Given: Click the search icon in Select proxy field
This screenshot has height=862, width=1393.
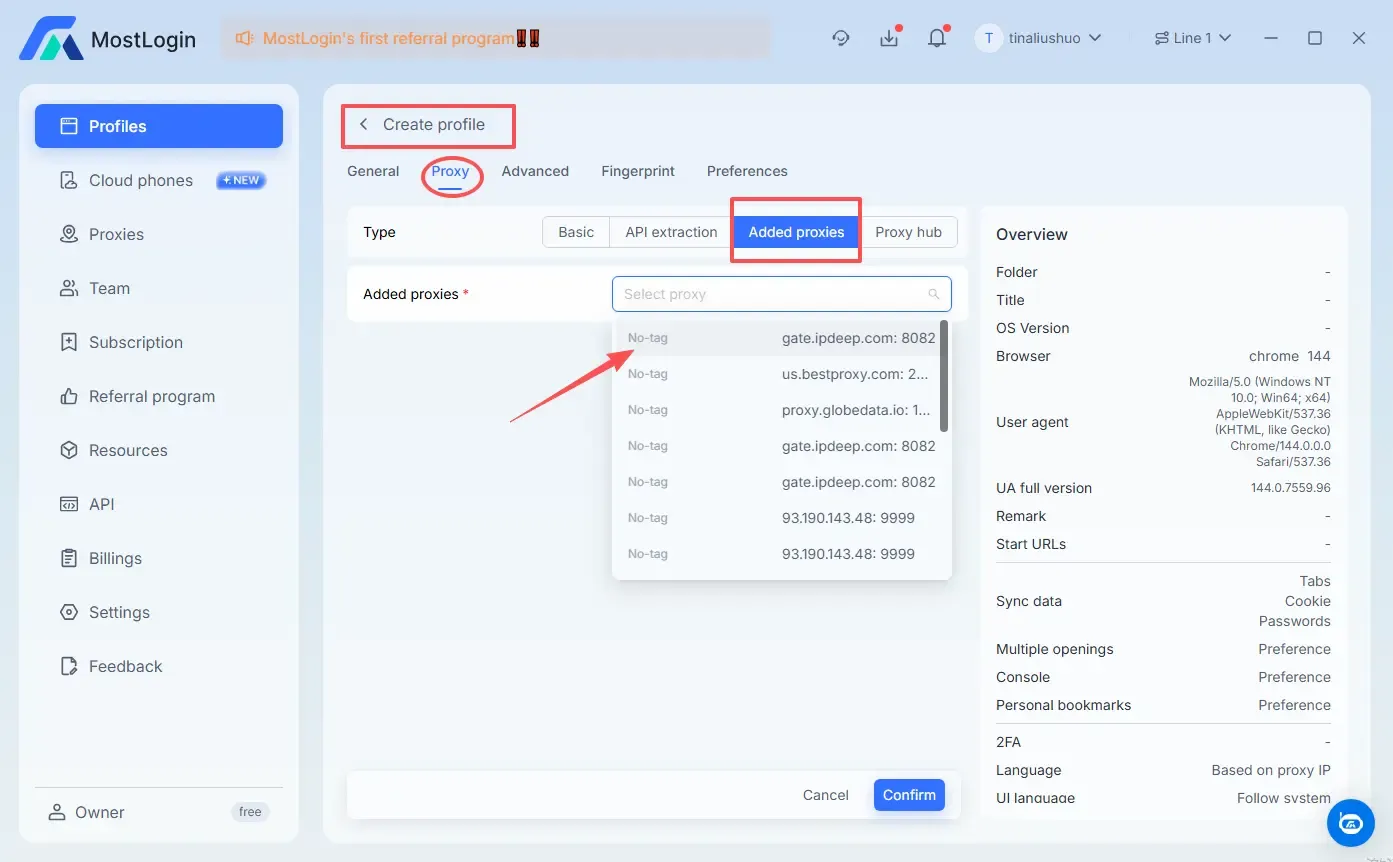Looking at the screenshot, I should click(933, 294).
